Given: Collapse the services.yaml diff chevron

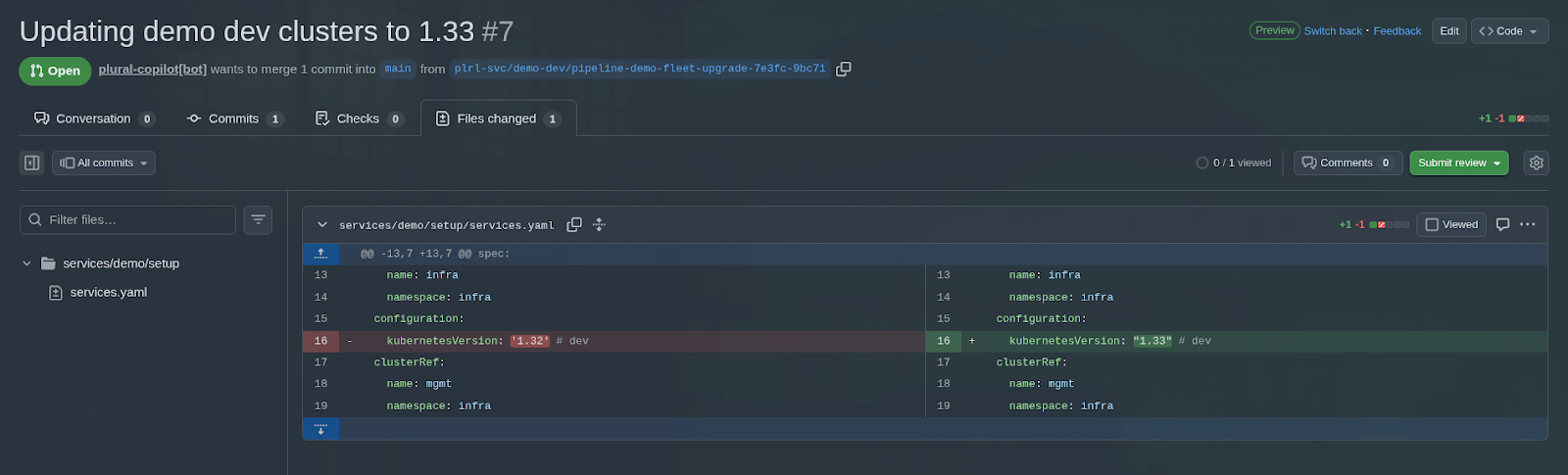Looking at the screenshot, I should (x=321, y=225).
